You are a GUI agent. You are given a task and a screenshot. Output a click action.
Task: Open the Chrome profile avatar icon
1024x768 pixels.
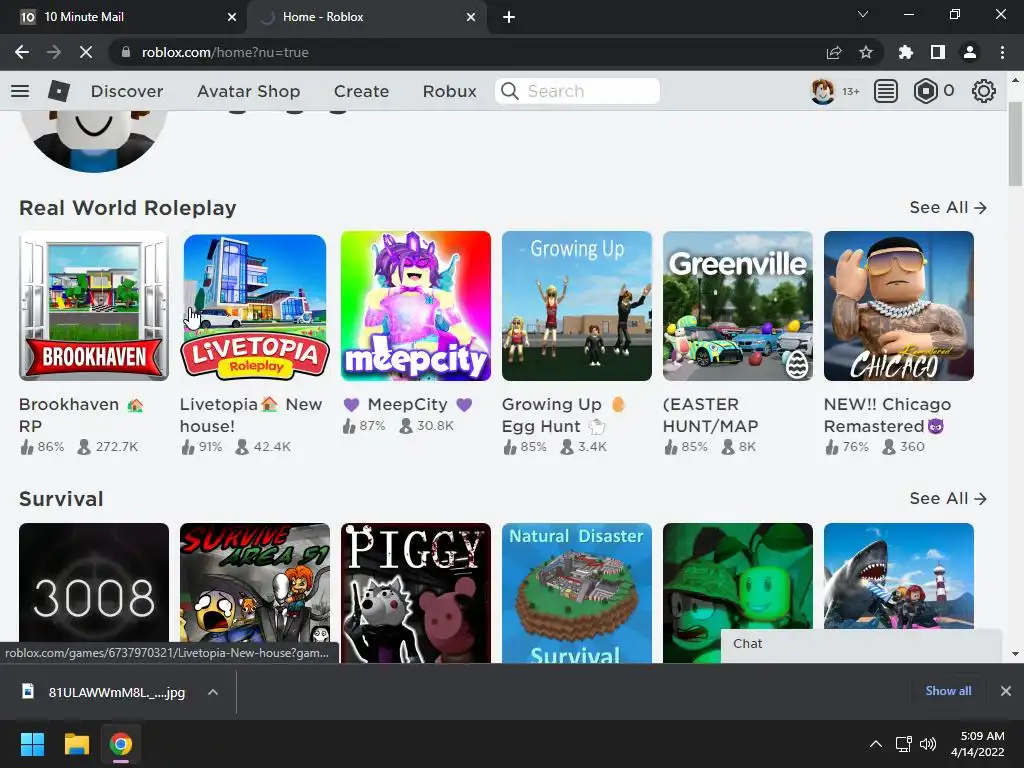(x=970, y=52)
